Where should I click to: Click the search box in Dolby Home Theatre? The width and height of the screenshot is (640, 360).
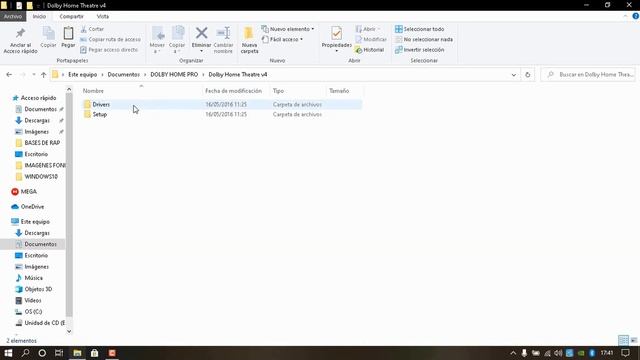(588, 75)
